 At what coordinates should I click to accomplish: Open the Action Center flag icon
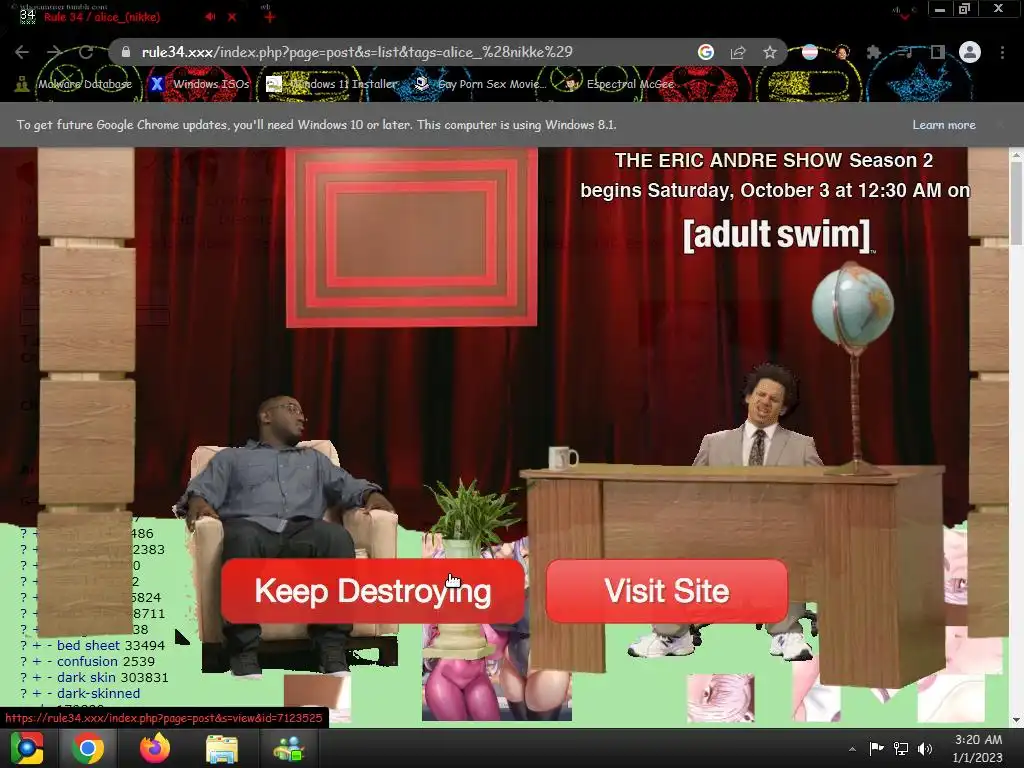point(876,748)
